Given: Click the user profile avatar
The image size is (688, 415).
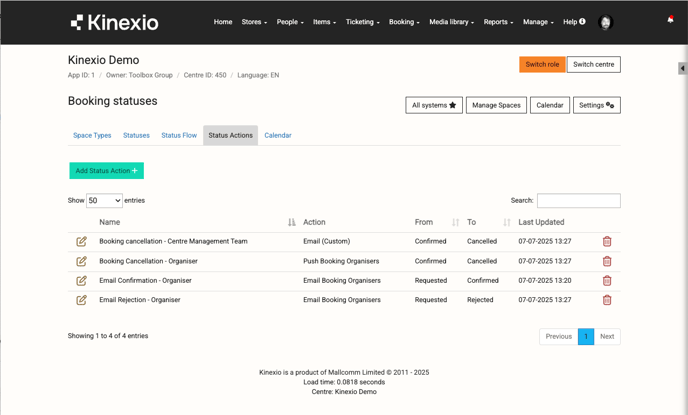Looking at the screenshot, I should click(x=605, y=22).
